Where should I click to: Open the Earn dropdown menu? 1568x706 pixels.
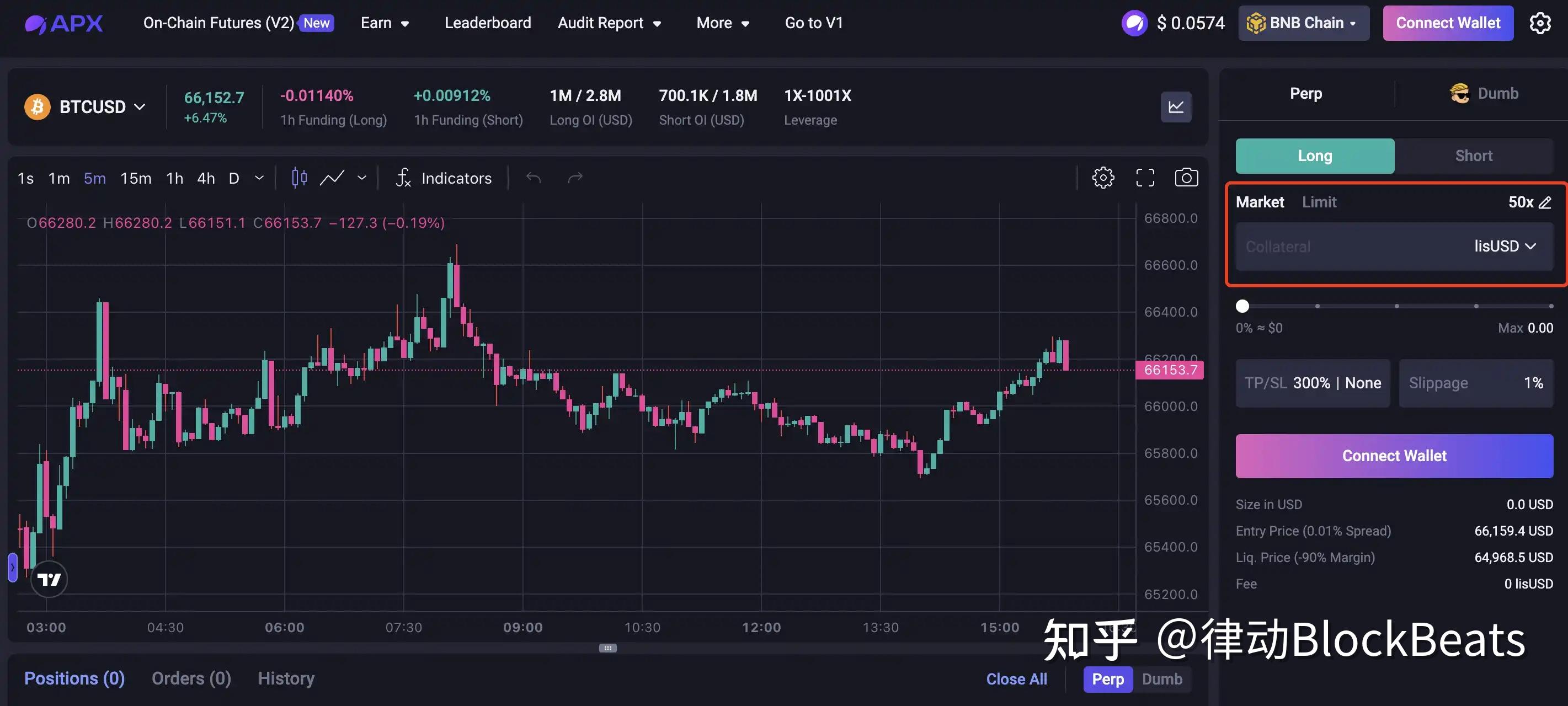click(x=385, y=23)
